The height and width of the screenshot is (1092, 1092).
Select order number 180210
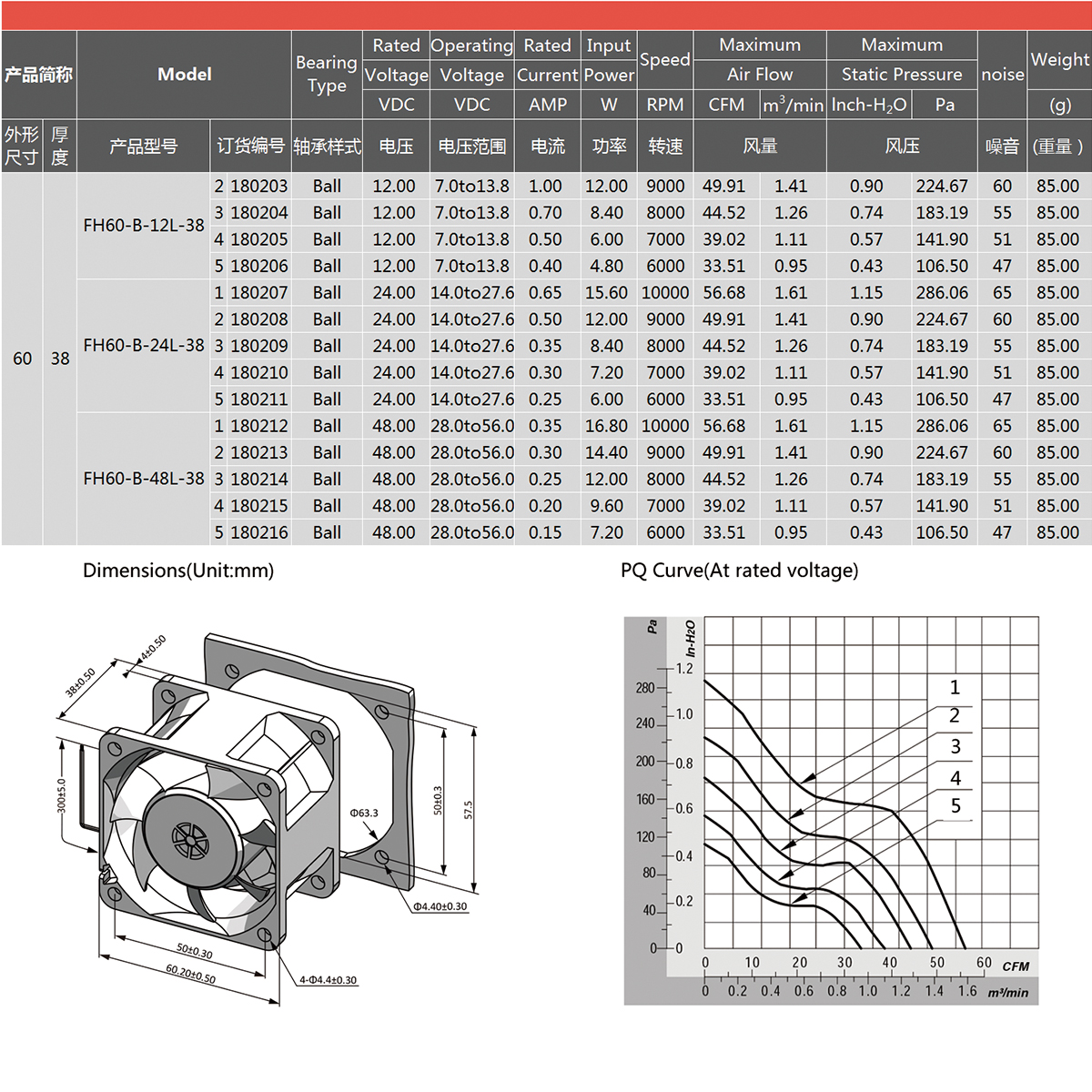pos(259,372)
